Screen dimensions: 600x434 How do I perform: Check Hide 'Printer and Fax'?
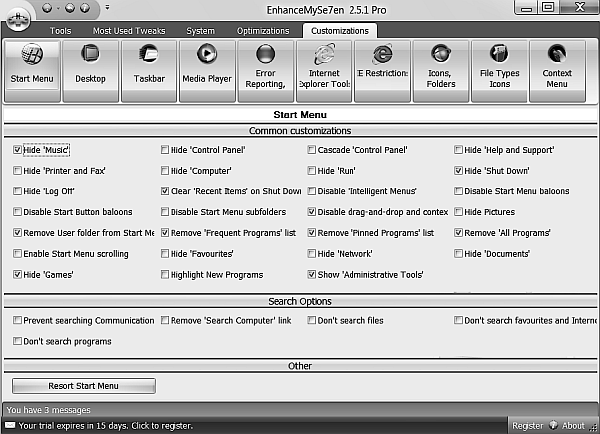(17, 171)
